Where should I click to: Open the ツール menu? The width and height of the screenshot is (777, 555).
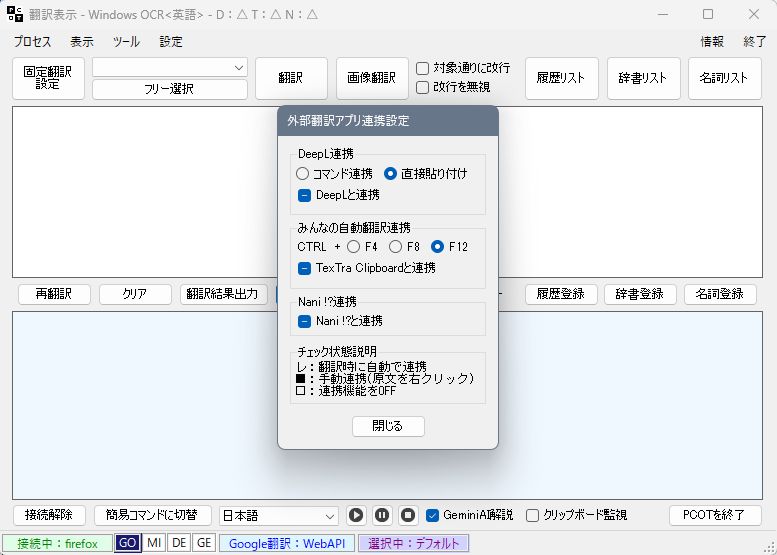[x=126, y=42]
